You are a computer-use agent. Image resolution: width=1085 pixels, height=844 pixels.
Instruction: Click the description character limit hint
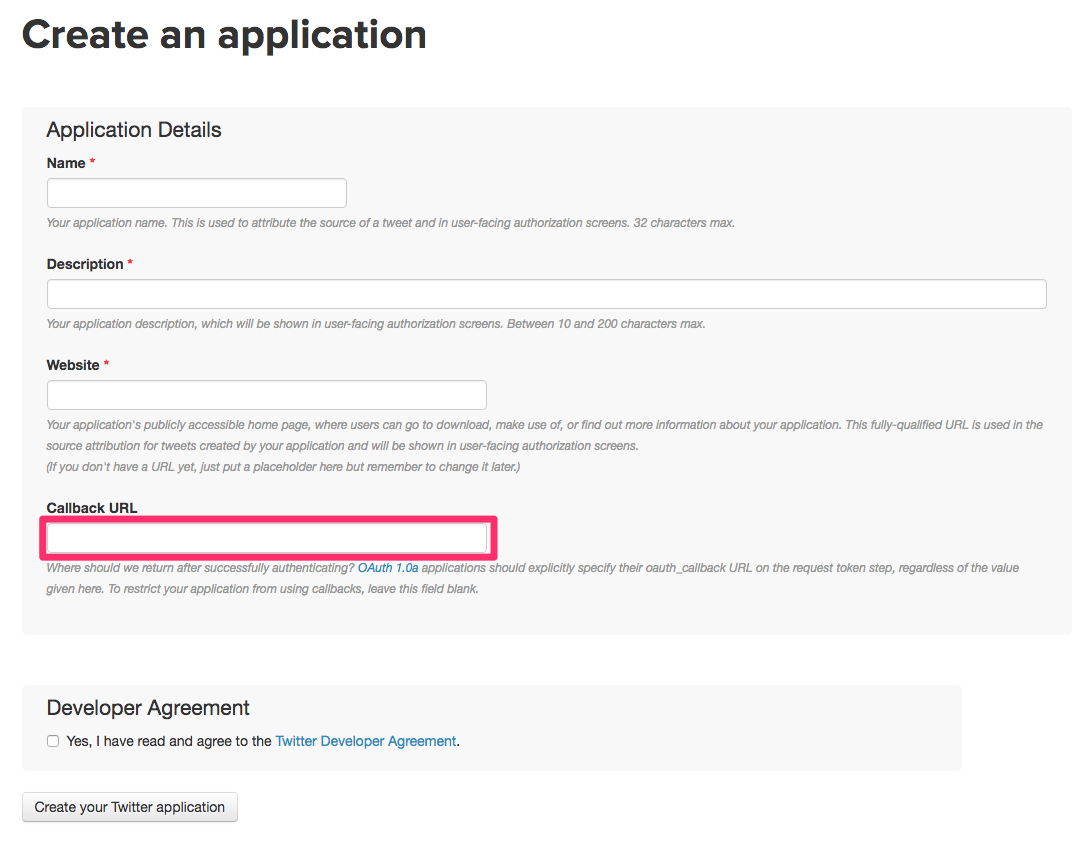[x=376, y=324]
